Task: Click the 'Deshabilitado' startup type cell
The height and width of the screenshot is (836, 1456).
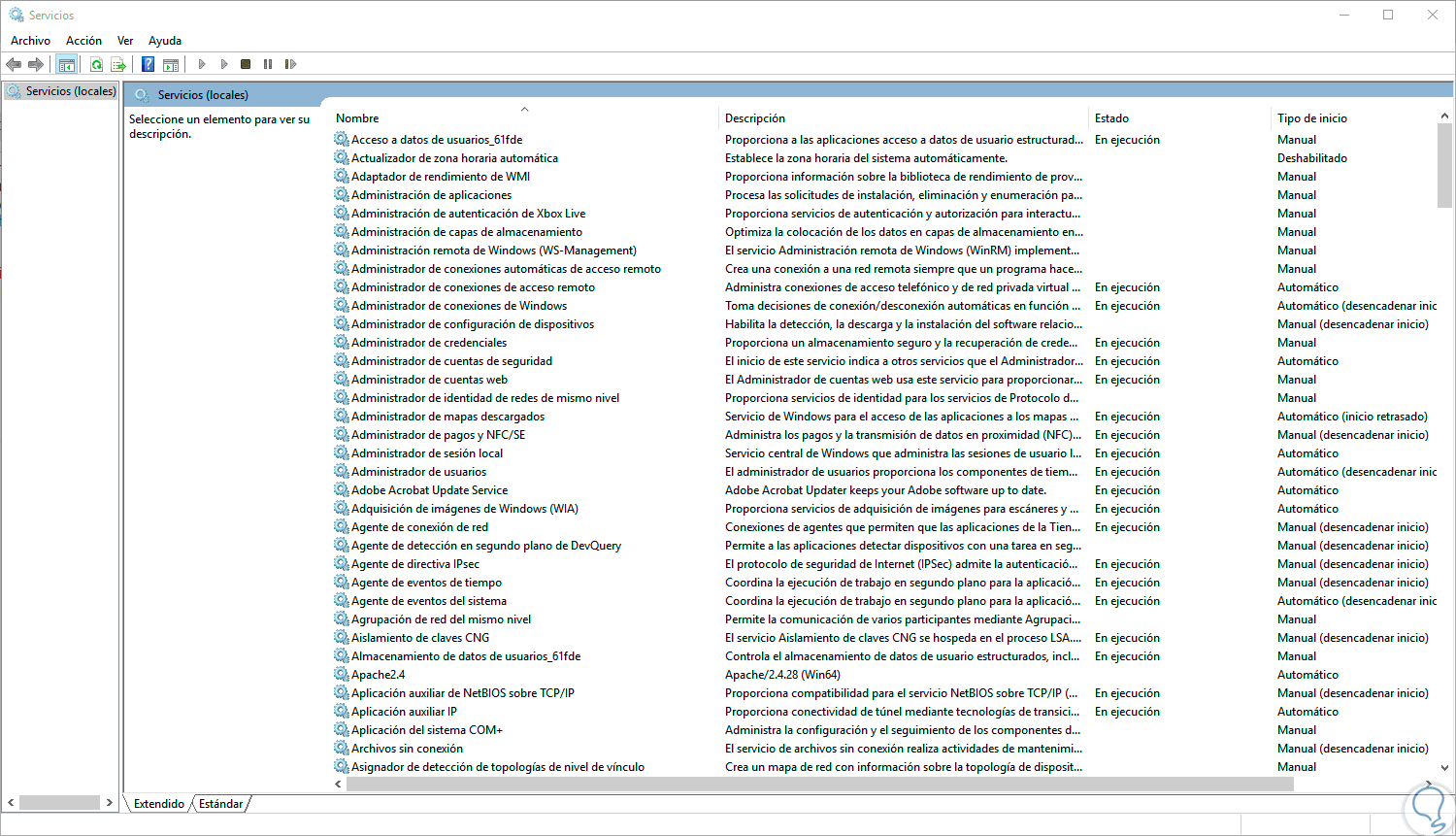Action: coord(1312,157)
